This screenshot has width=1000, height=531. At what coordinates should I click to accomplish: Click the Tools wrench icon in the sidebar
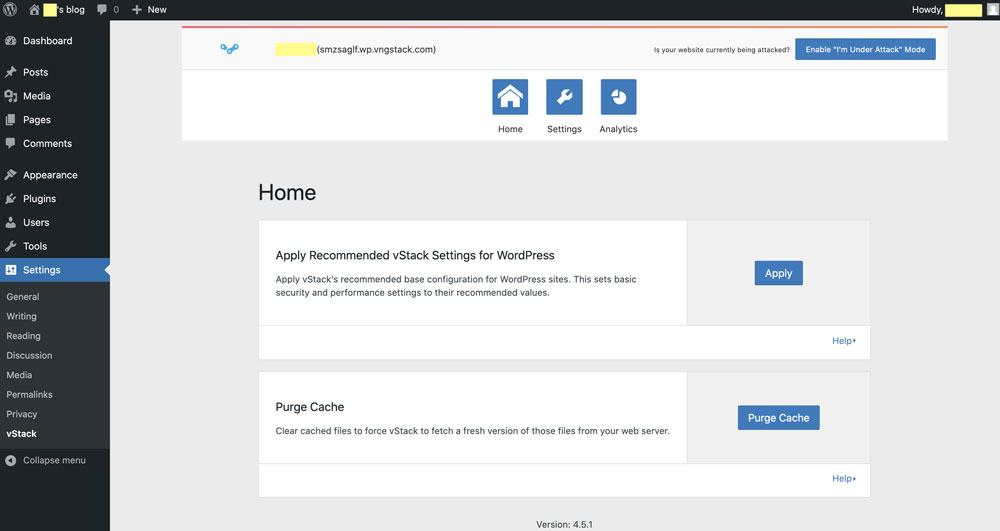tap(10, 246)
